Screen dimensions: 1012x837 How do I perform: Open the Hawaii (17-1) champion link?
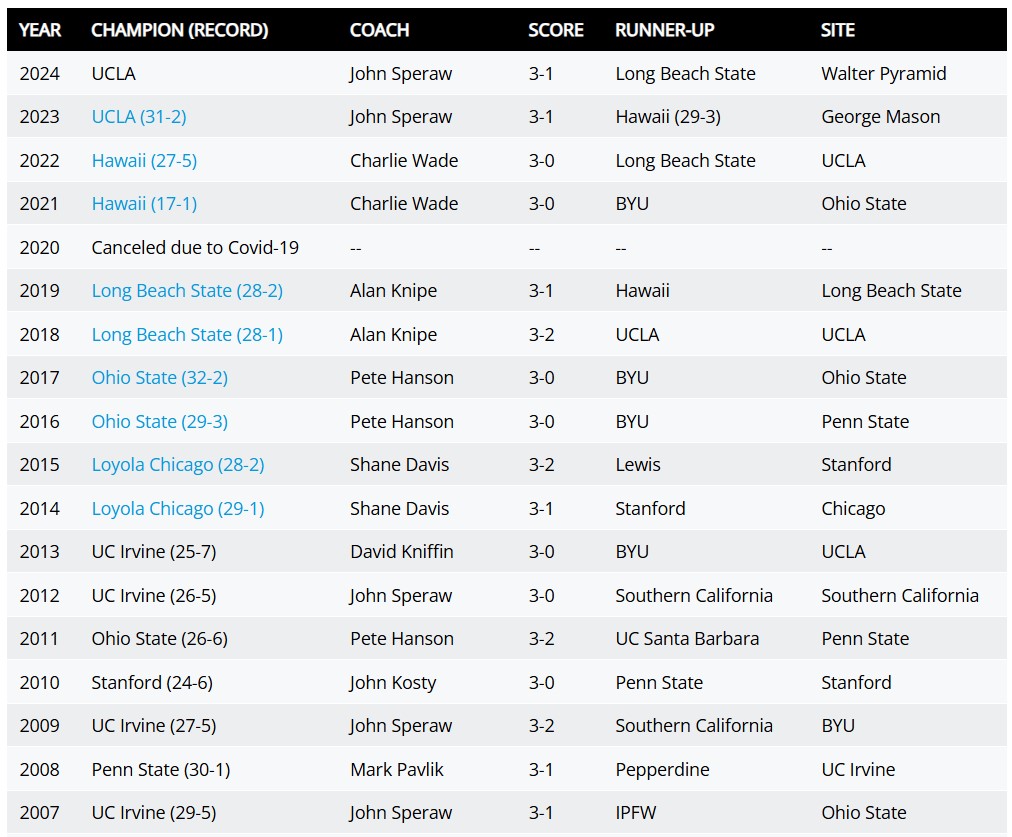[x=144, y=204]
